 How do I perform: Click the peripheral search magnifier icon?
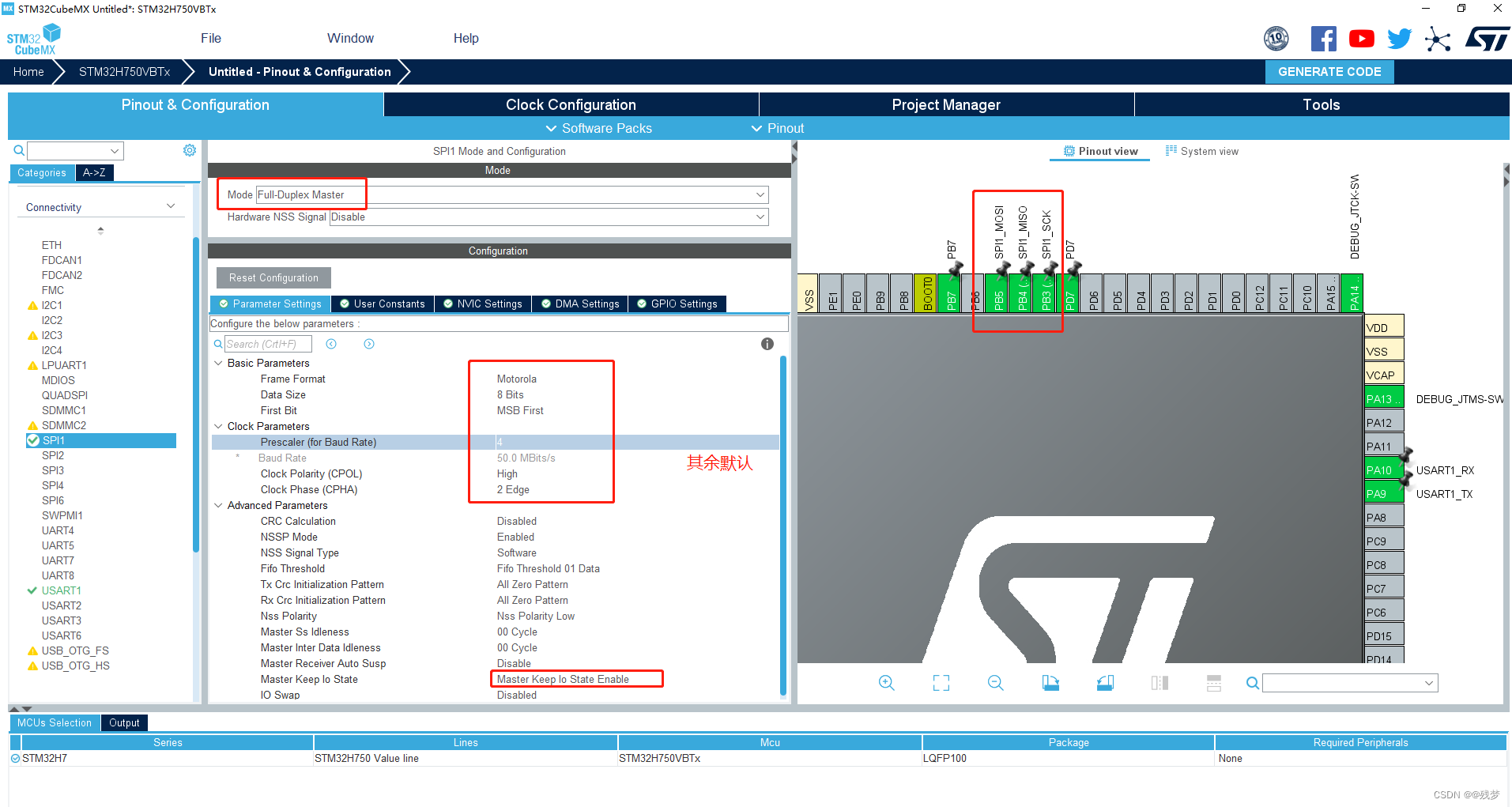(19, 150)
